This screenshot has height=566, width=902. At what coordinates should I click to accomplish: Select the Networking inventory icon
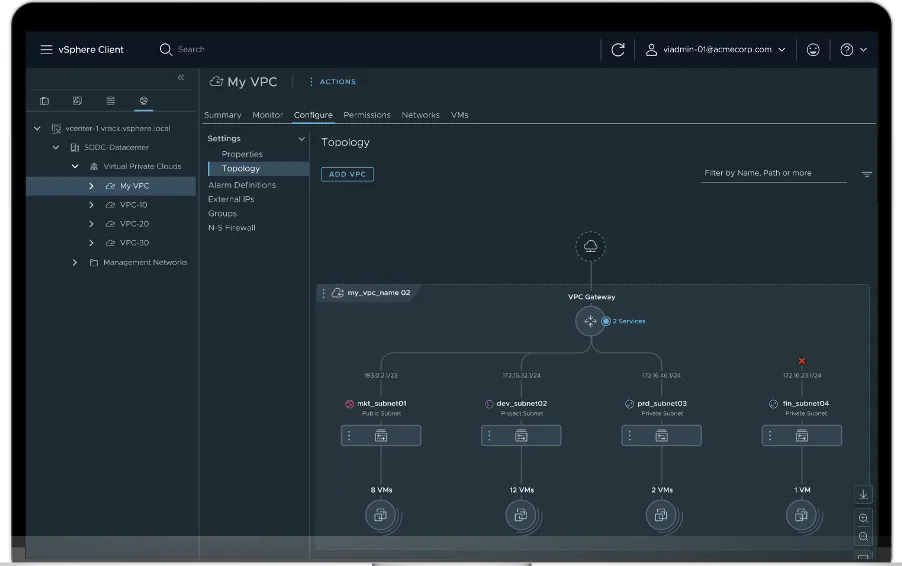pos(143,101)
